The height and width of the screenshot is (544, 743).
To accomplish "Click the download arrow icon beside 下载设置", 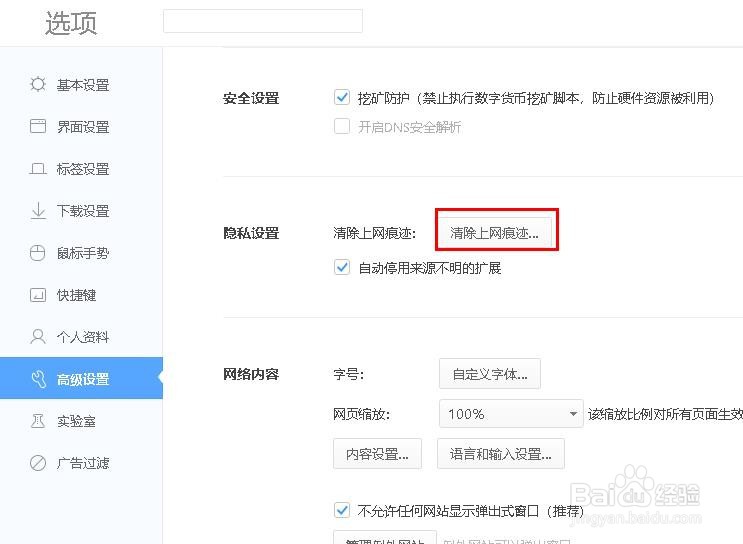I will [x=38, y=210].
